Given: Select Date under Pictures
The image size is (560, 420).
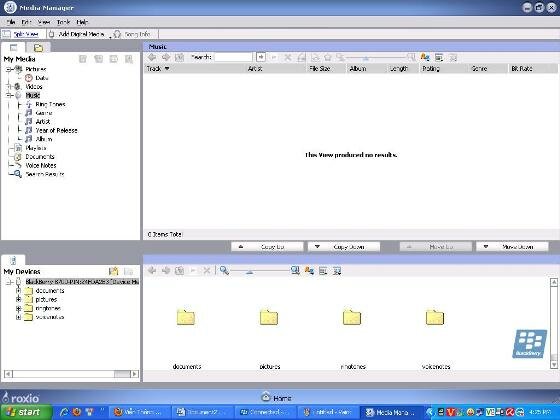Looking at the screenshot, I should [41, 78].
